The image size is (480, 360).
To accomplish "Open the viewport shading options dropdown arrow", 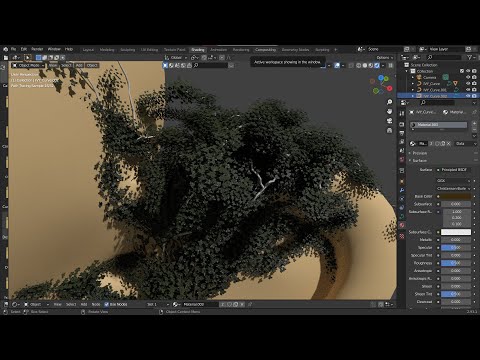I will tap(383, 65).
